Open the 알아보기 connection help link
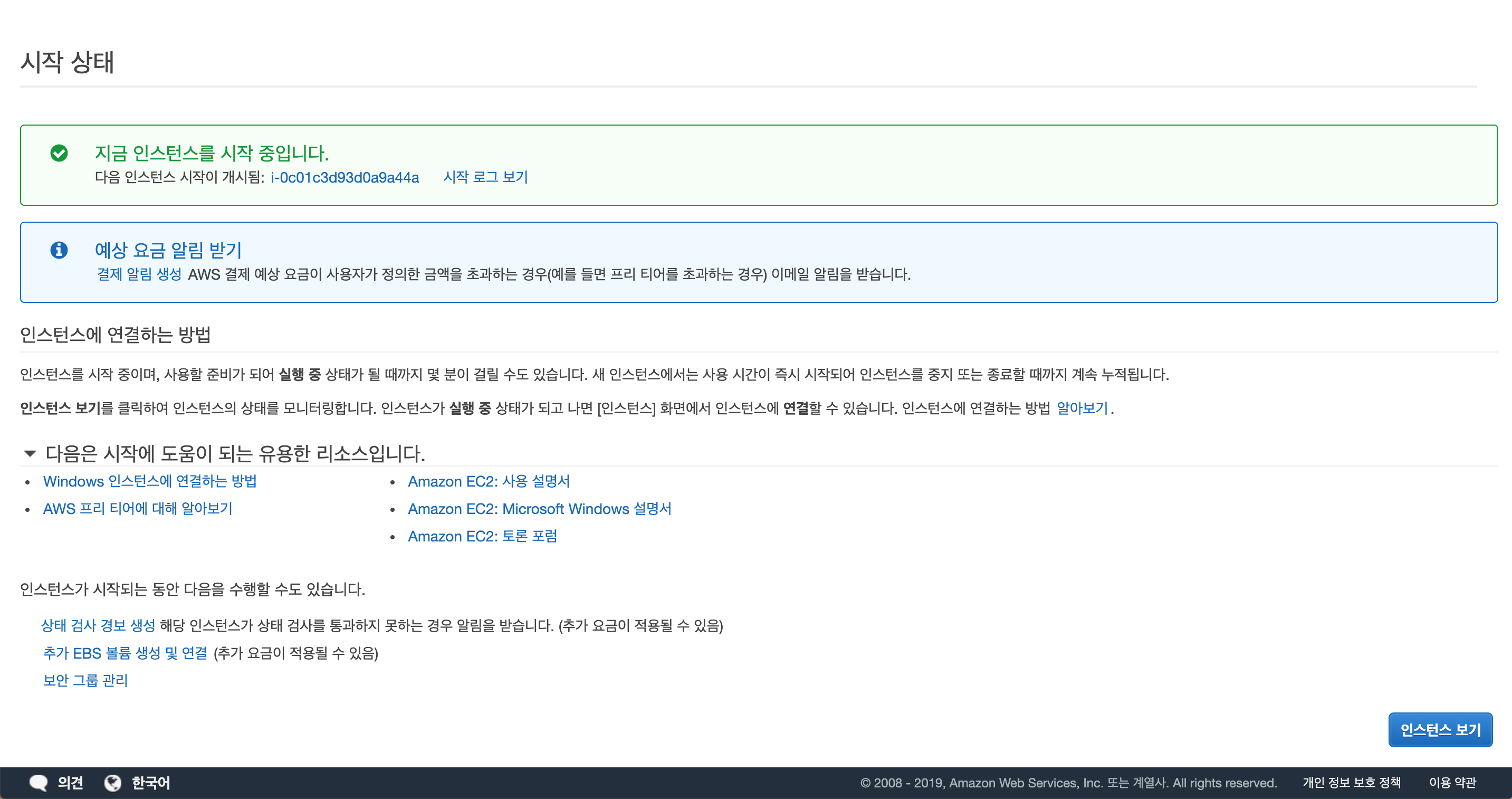1512x799 pixels. 1082,408
